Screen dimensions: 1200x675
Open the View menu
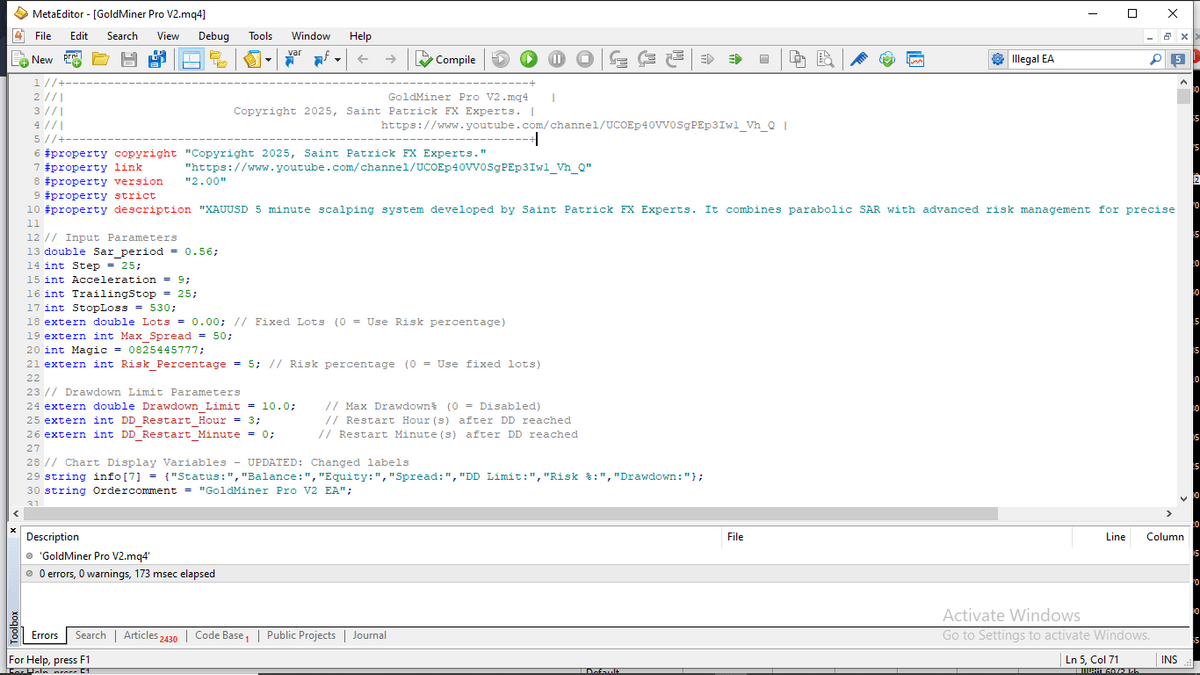click(x=168, y=36)
